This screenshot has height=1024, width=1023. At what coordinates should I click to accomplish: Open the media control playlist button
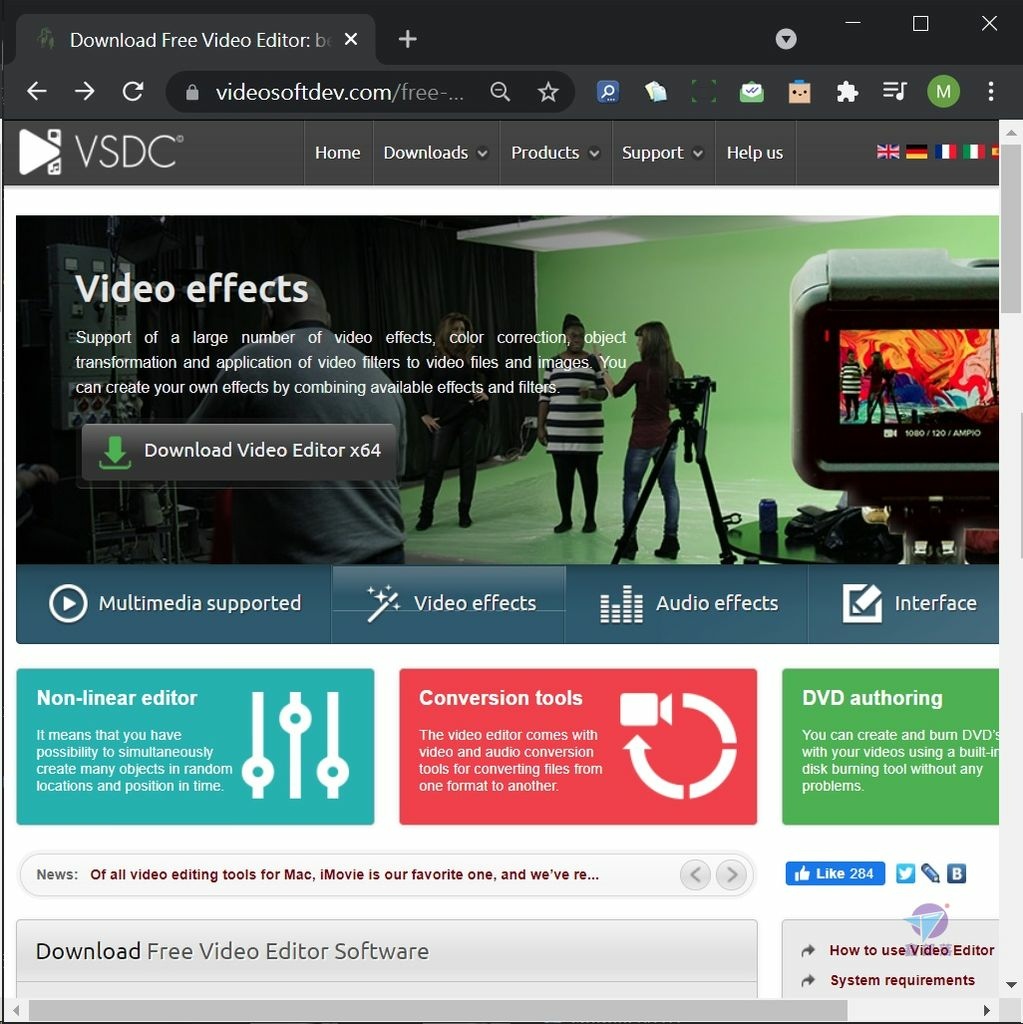click(895, 91)
